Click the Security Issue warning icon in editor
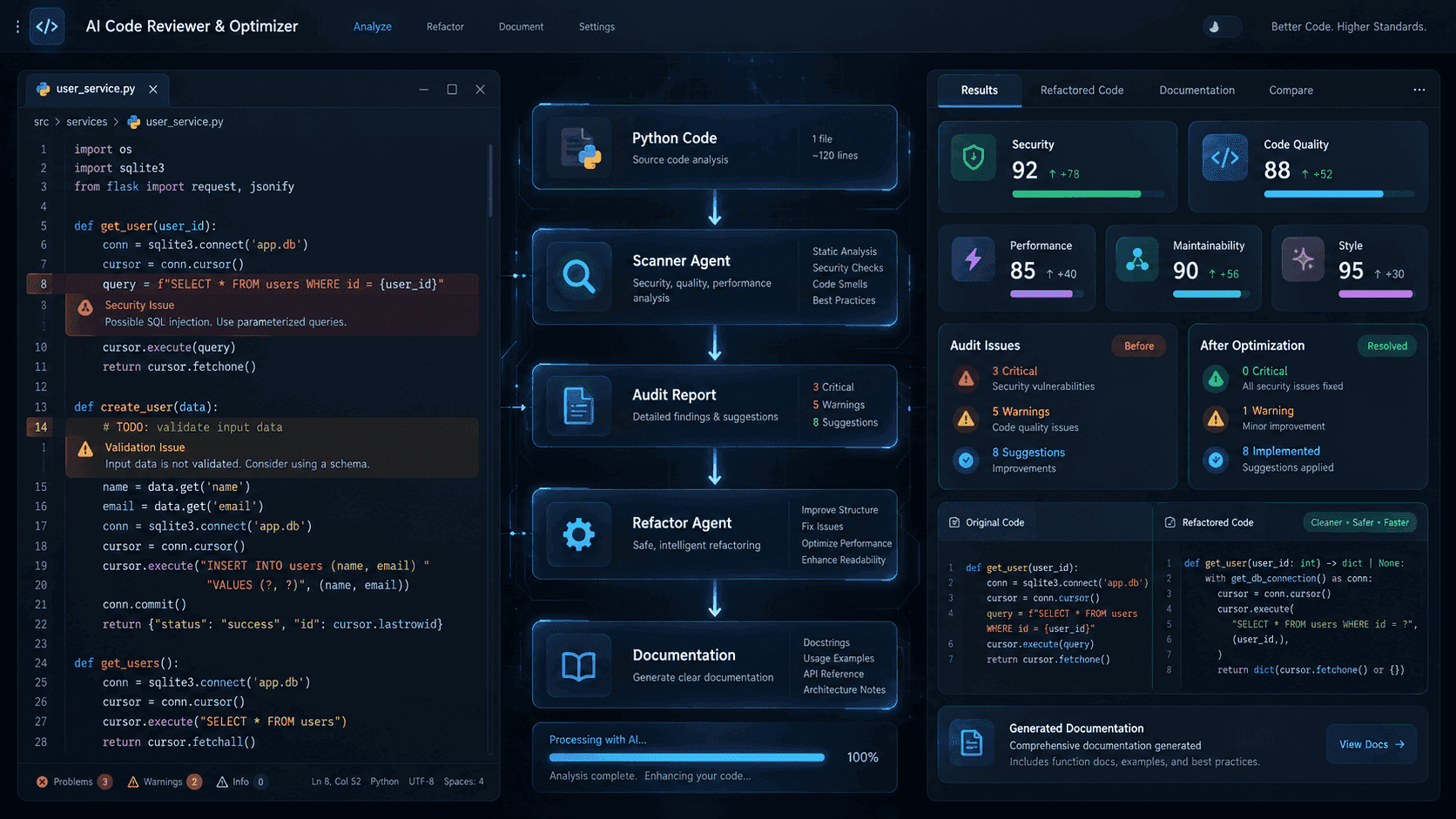Viewport: 1456px width, 819px height. [x=85, y=307]
